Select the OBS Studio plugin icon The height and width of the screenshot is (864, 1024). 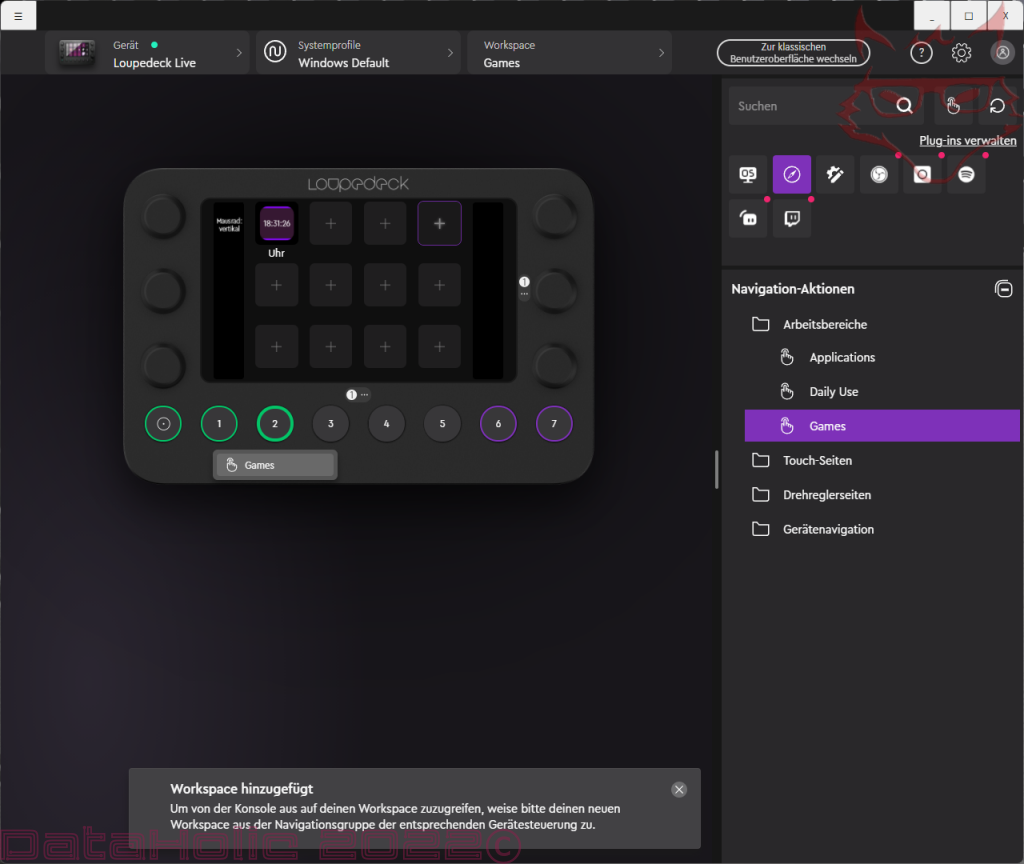879,174
